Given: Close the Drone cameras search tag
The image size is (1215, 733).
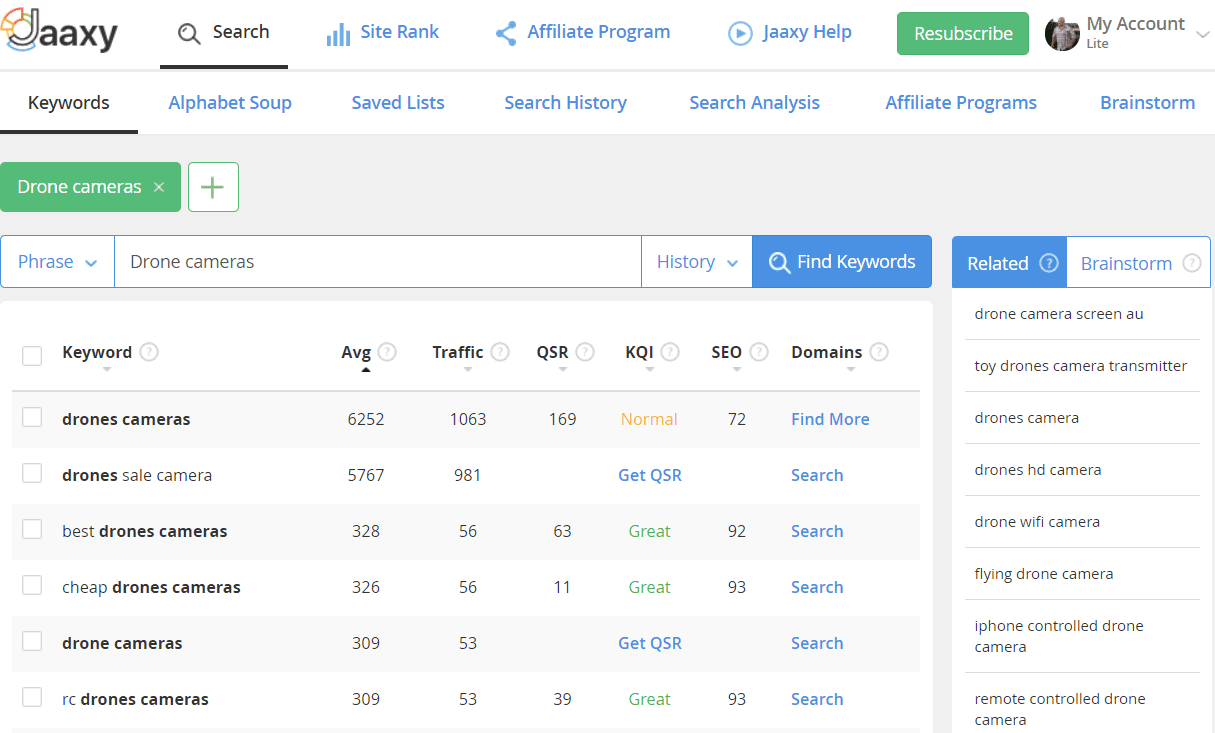Looking at the screenshot, I should pos(159,187).
